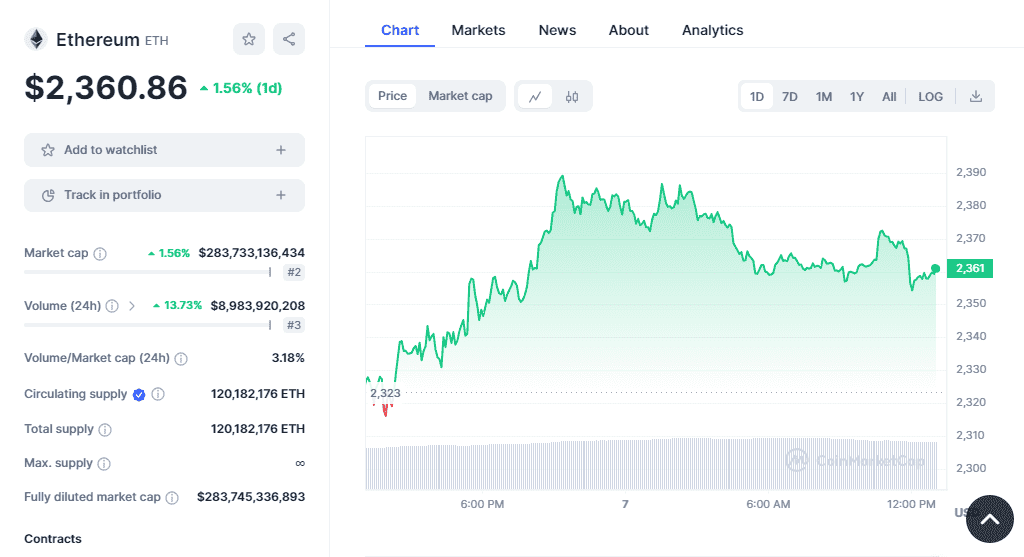The height and width of the screenshot is (557, 1024).
Task: Switch to the Analytics tab
Action: tap(712, 30)
